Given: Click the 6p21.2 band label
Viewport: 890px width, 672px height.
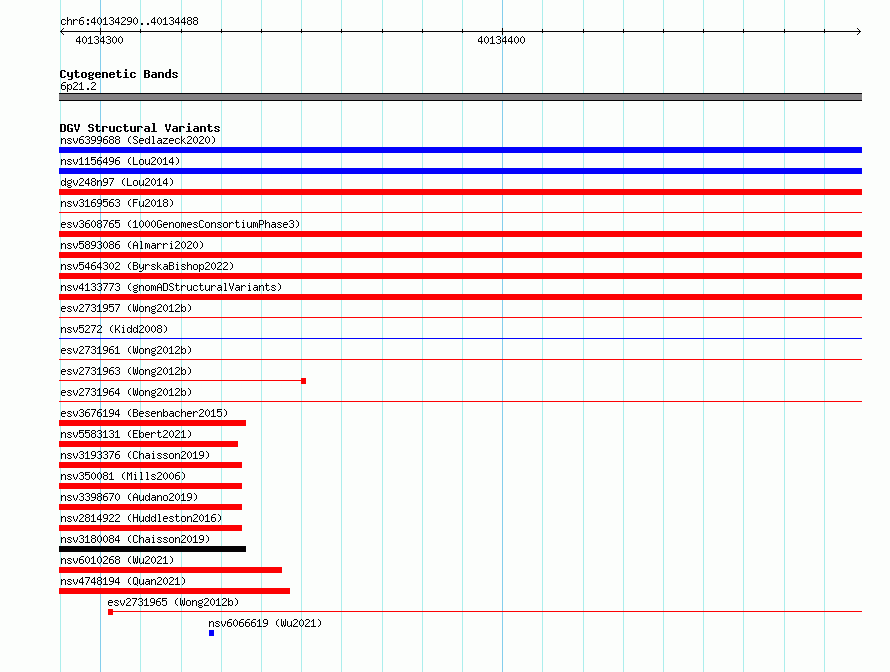Looking at the screenshot, I should click(x=78, y=86).
